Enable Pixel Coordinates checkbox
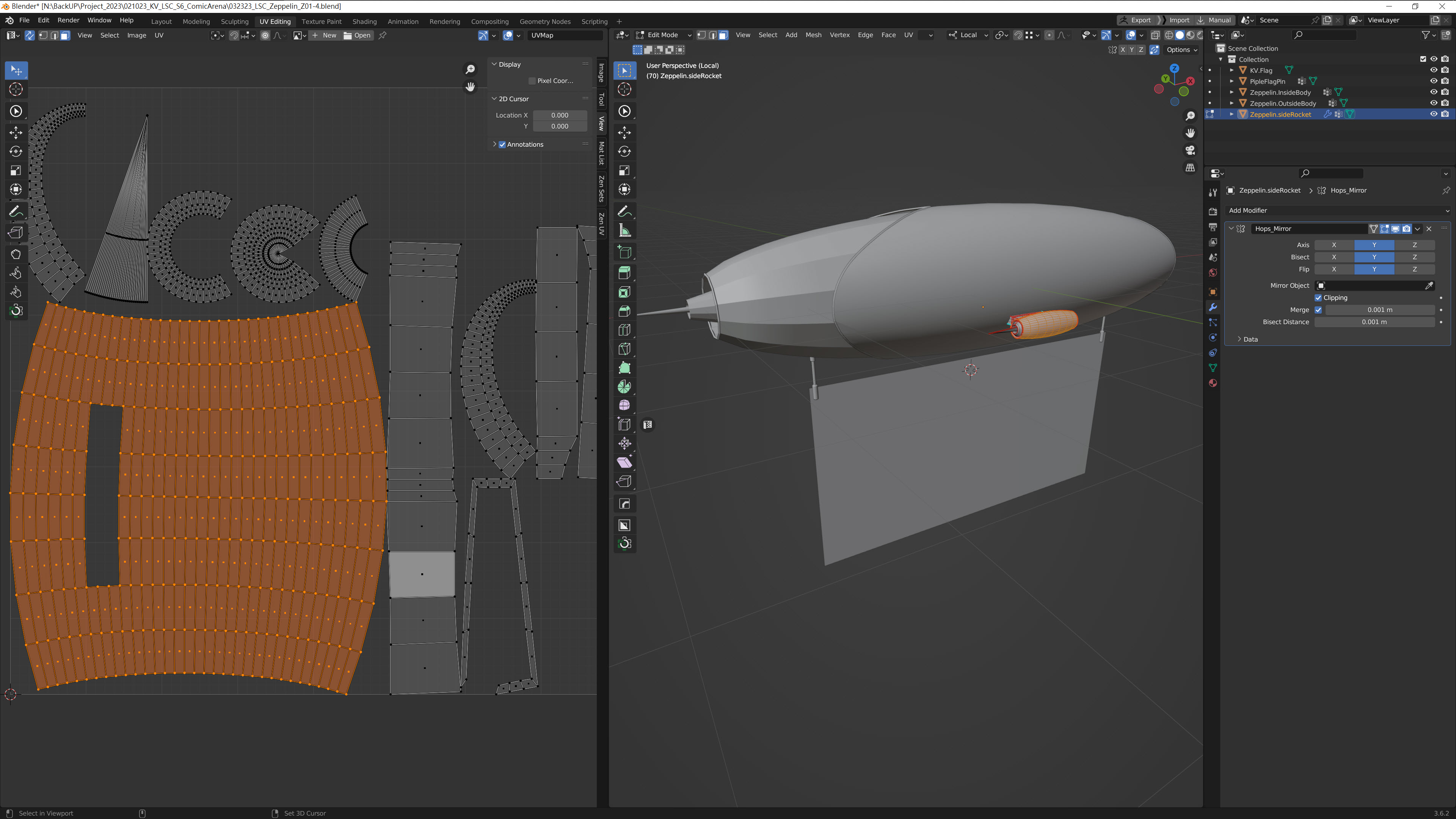The height and width of the screenshot is (819, 1456). tap(532, 81)
